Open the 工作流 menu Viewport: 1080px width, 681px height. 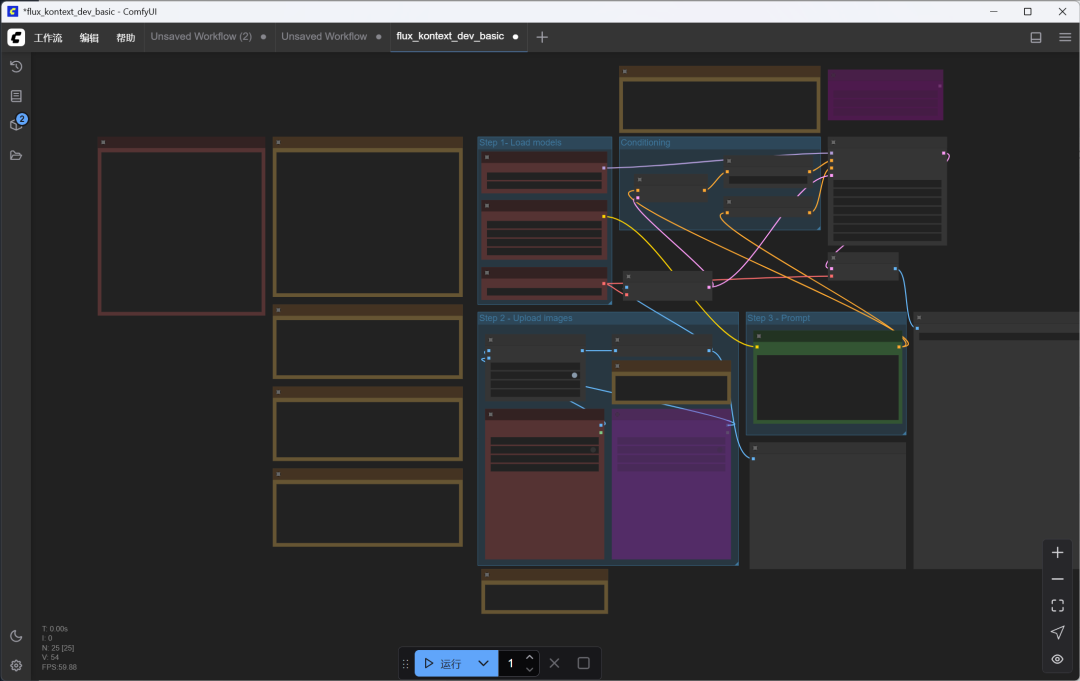pyautogui.click(x=48, y=38)
